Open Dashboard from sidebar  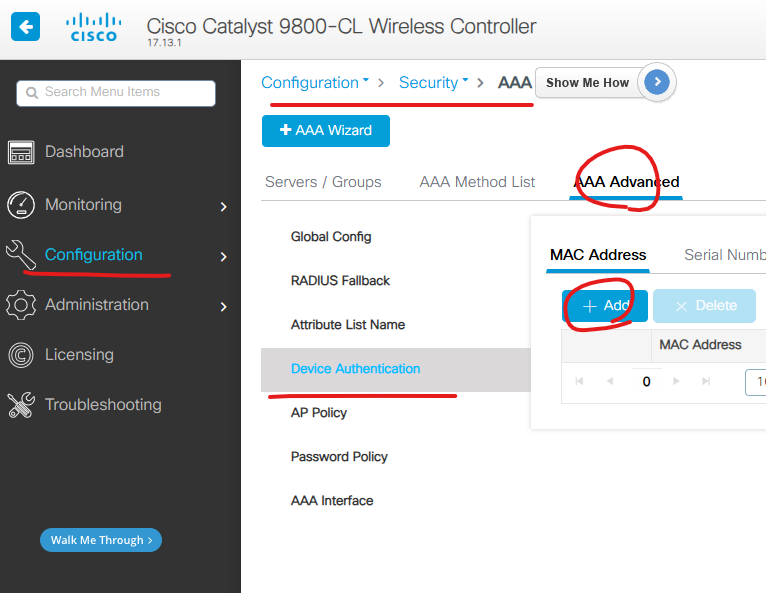coord(84,152)
